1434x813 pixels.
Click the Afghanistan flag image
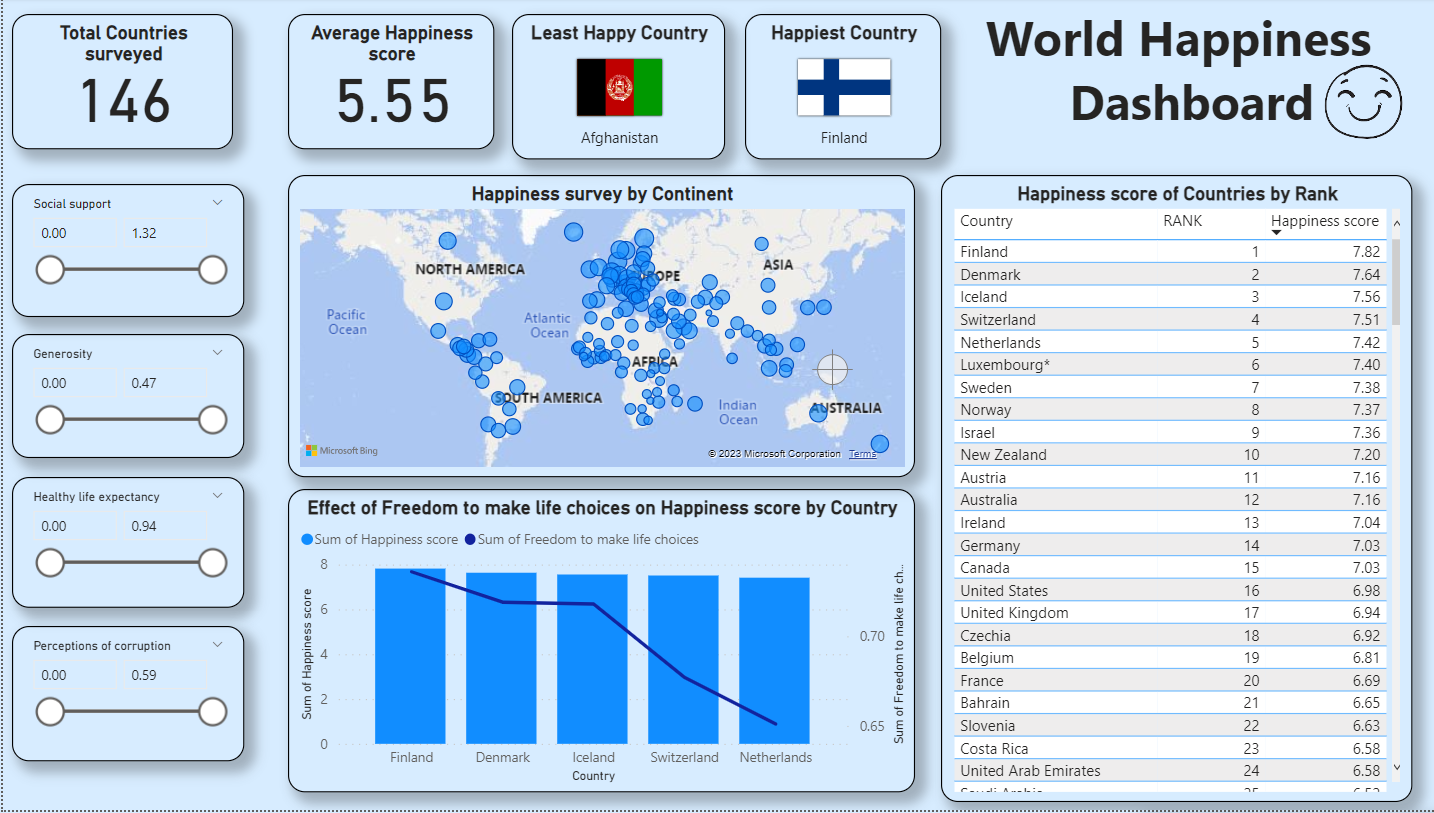[619, 87]
